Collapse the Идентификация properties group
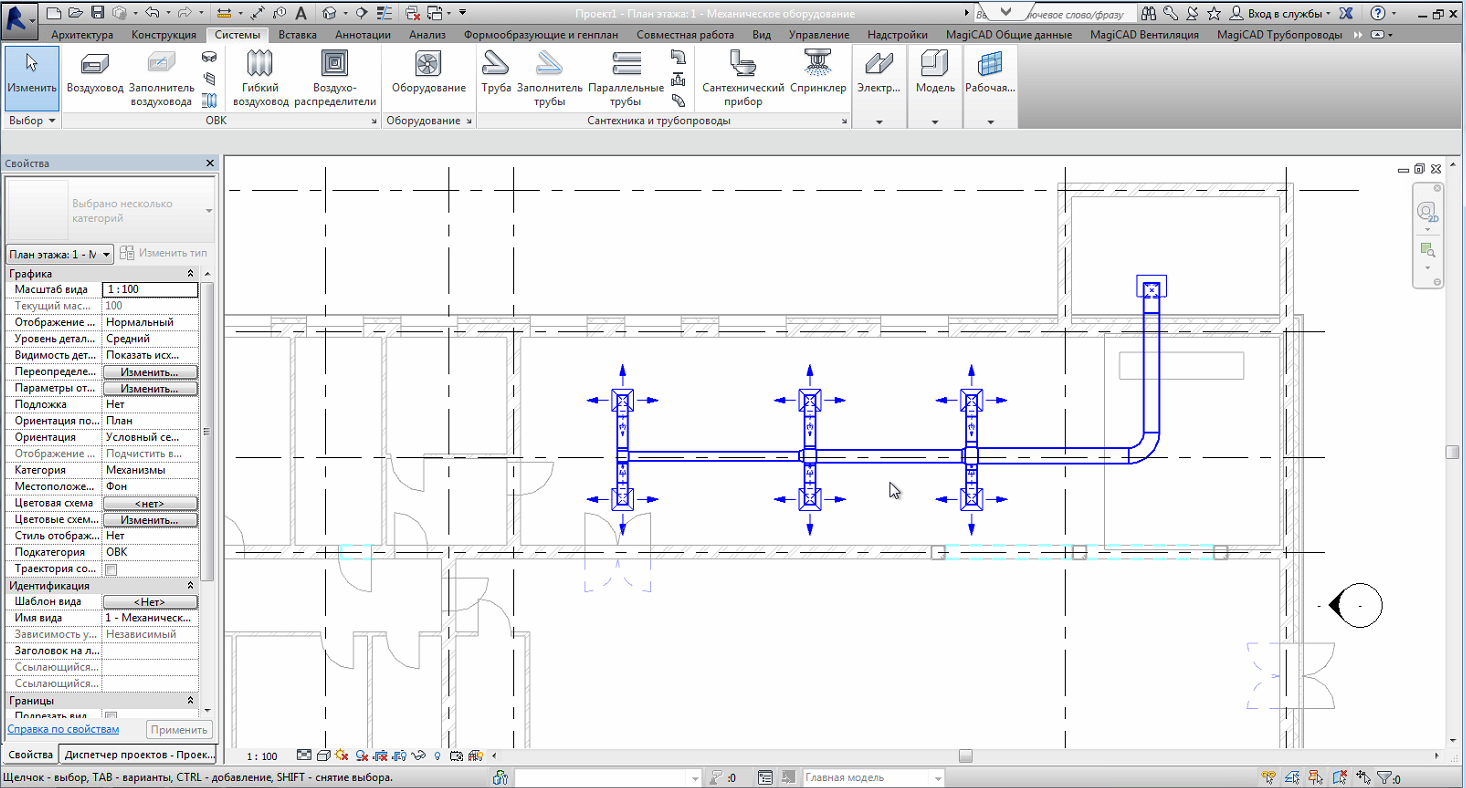Image resolution: width=1466 pixels, height=788 pixels. 191,586
